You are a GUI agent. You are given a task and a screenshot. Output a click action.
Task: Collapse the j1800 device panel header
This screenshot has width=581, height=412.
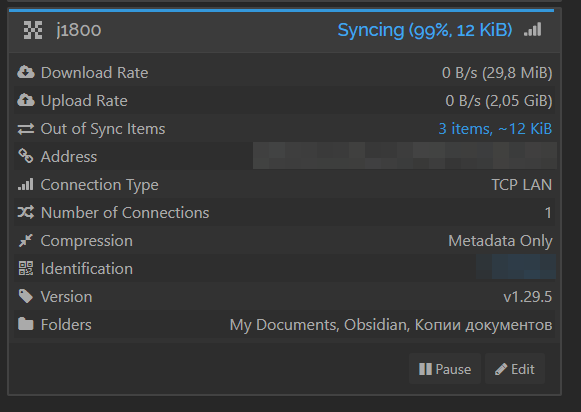coord(285,30)
